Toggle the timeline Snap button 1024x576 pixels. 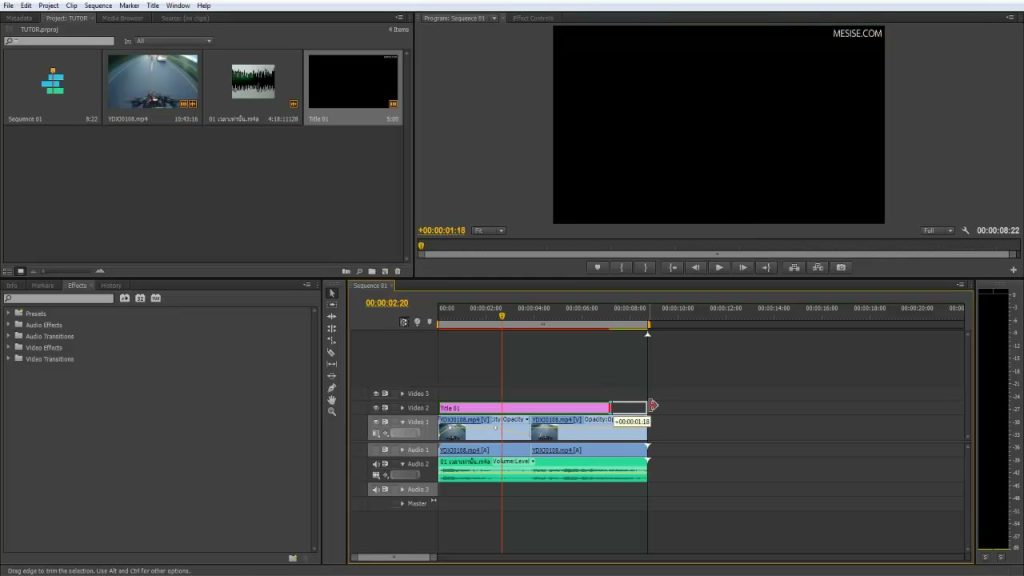tap(404, 322)
